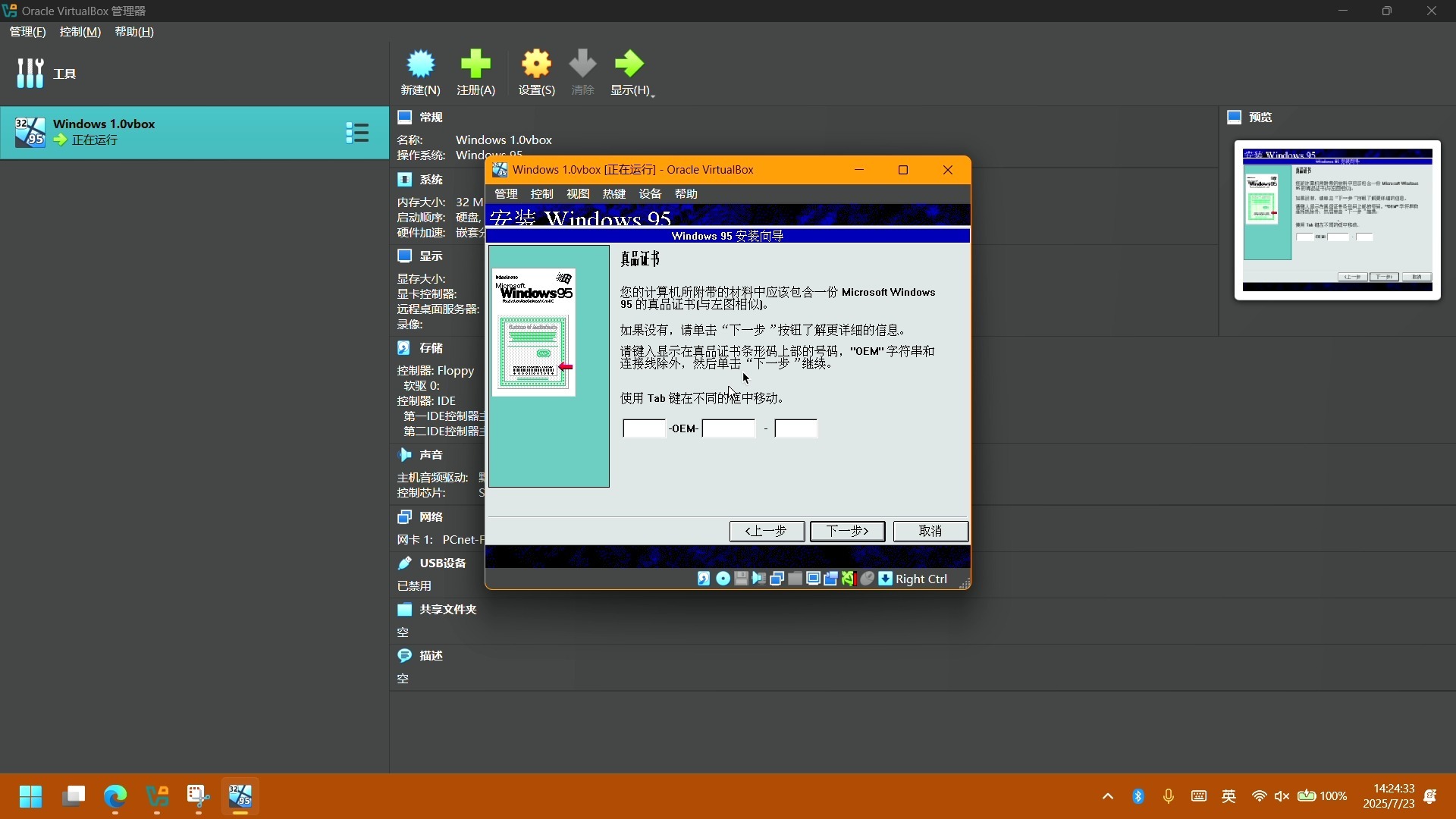Toggle the muted volume icon in taskbar
Image resolution: width=1456 pixels, height=819 pixels.
tap(1282, 796)
